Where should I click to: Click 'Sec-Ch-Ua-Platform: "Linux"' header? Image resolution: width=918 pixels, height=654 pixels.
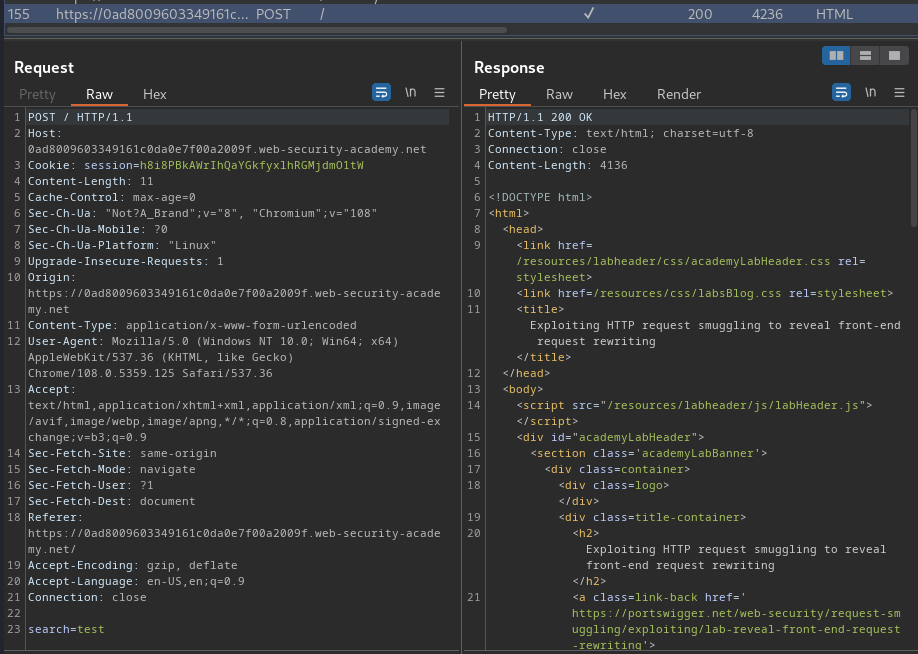[122, 245]
